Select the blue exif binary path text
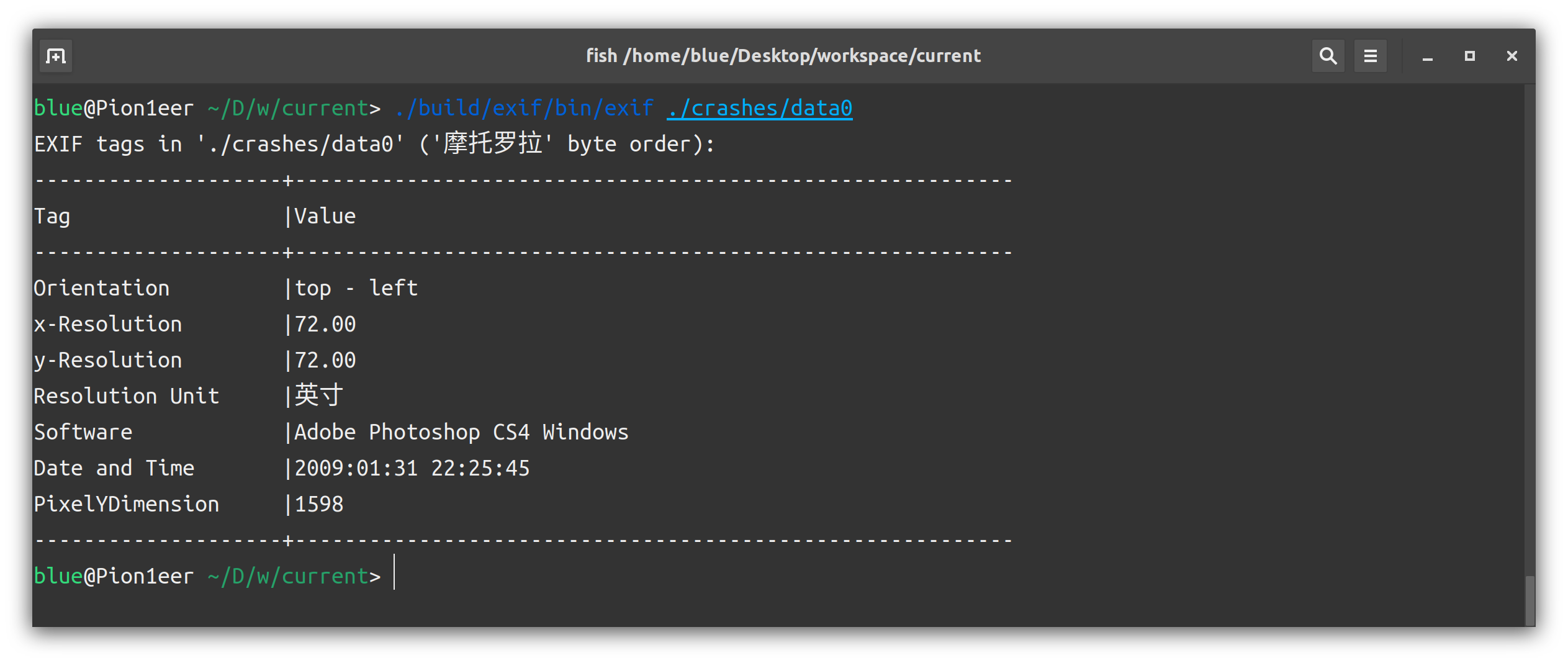1568x663 pixels. point(522,107)
